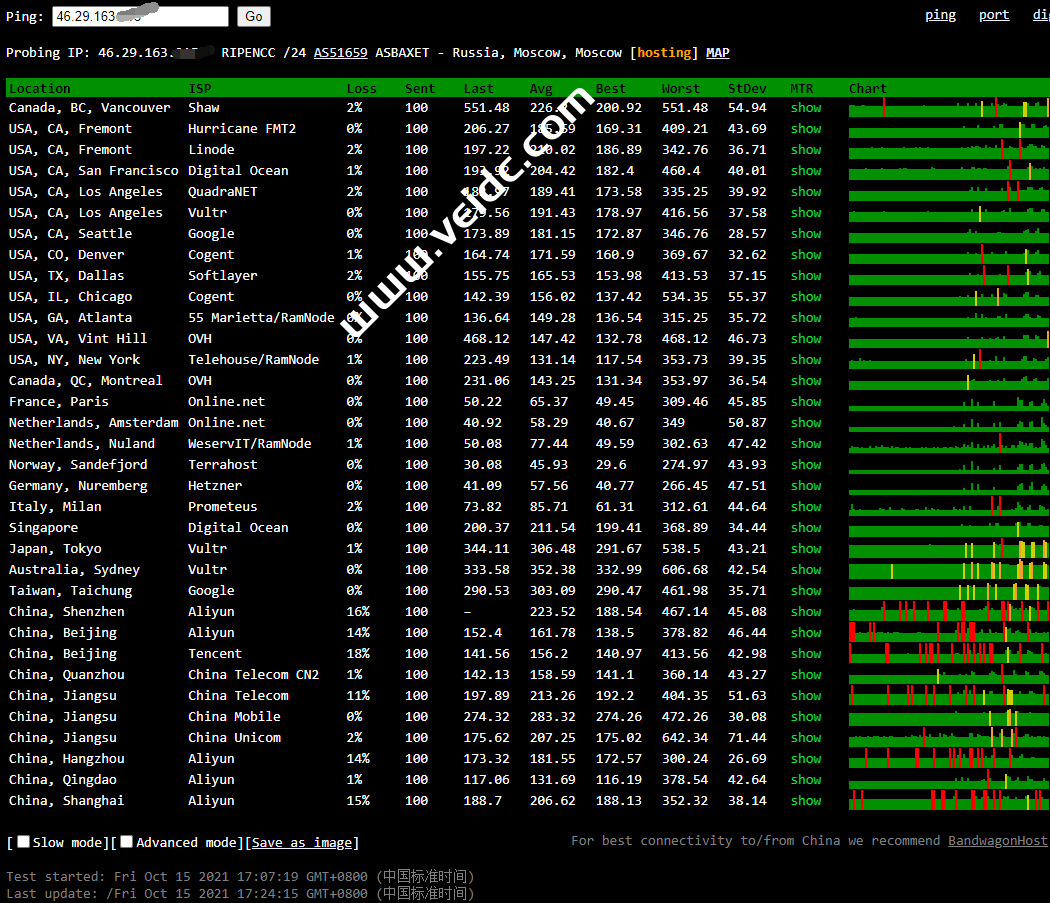1050x903 pixels.
Task: Open the ping link in top navigation
Action: (940, 15)
